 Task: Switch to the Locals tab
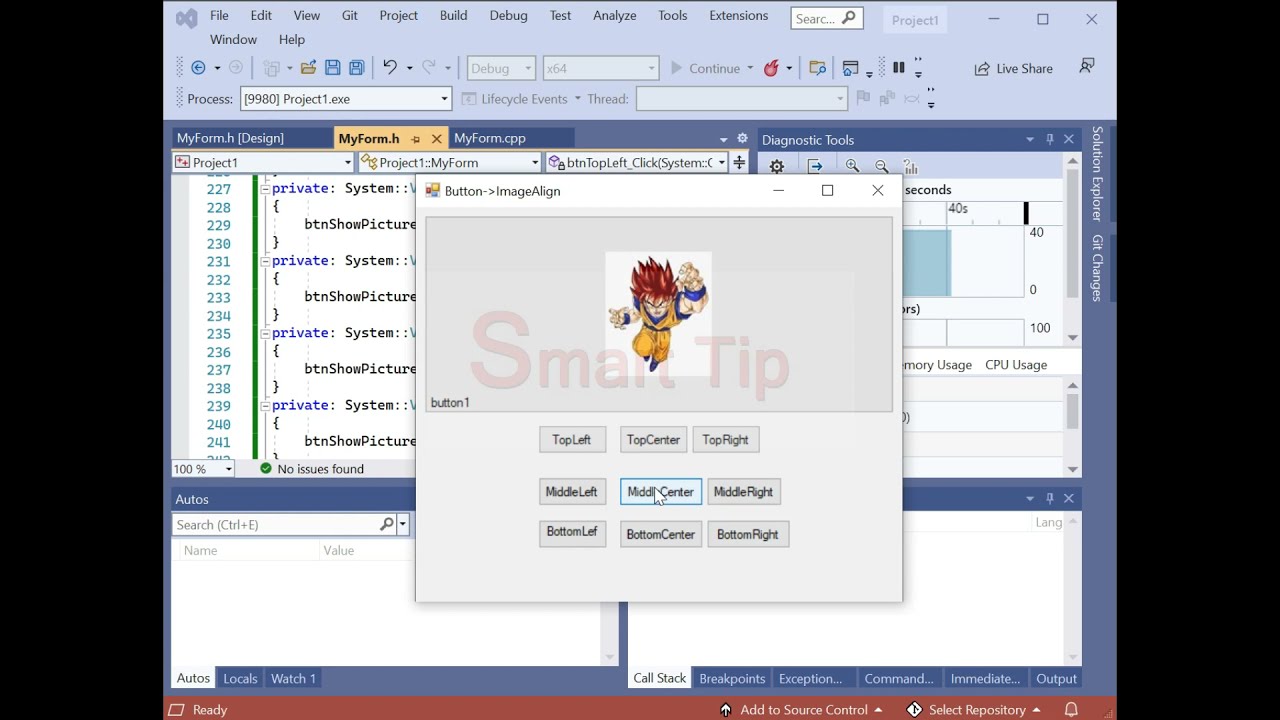(240, 678)
